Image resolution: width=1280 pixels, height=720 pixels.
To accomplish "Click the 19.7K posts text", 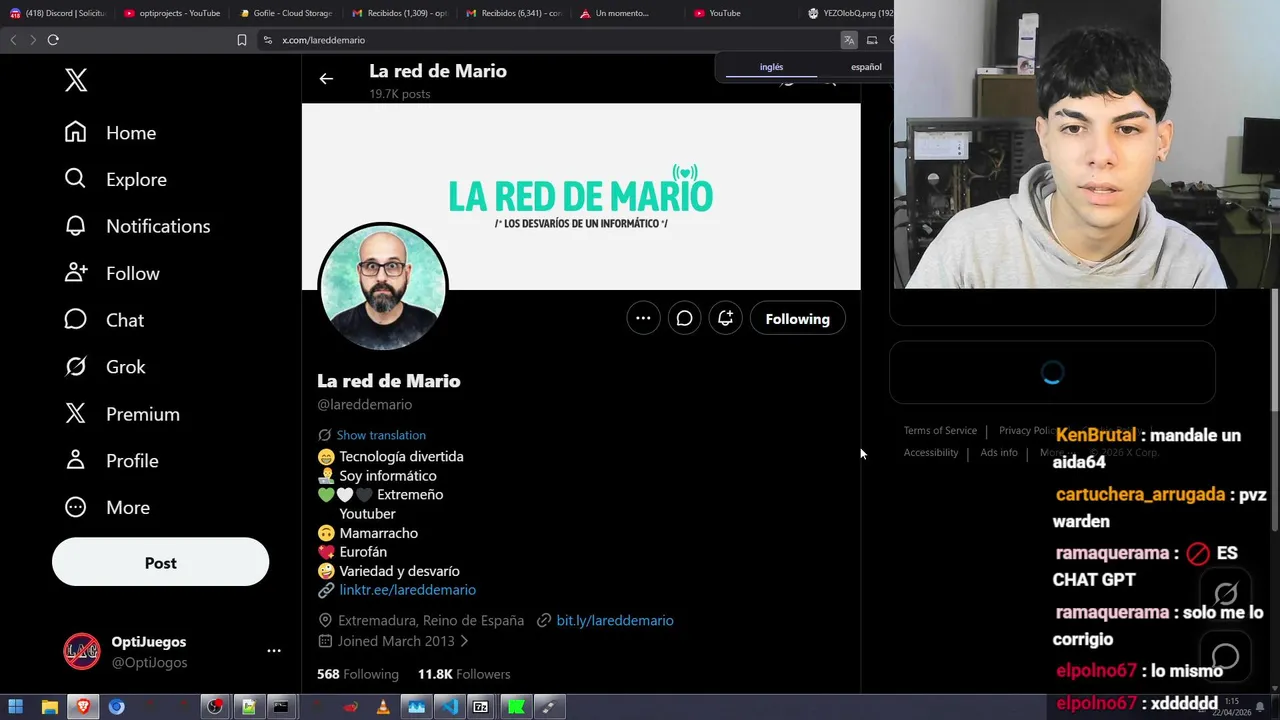I will [x=400, y=94].
